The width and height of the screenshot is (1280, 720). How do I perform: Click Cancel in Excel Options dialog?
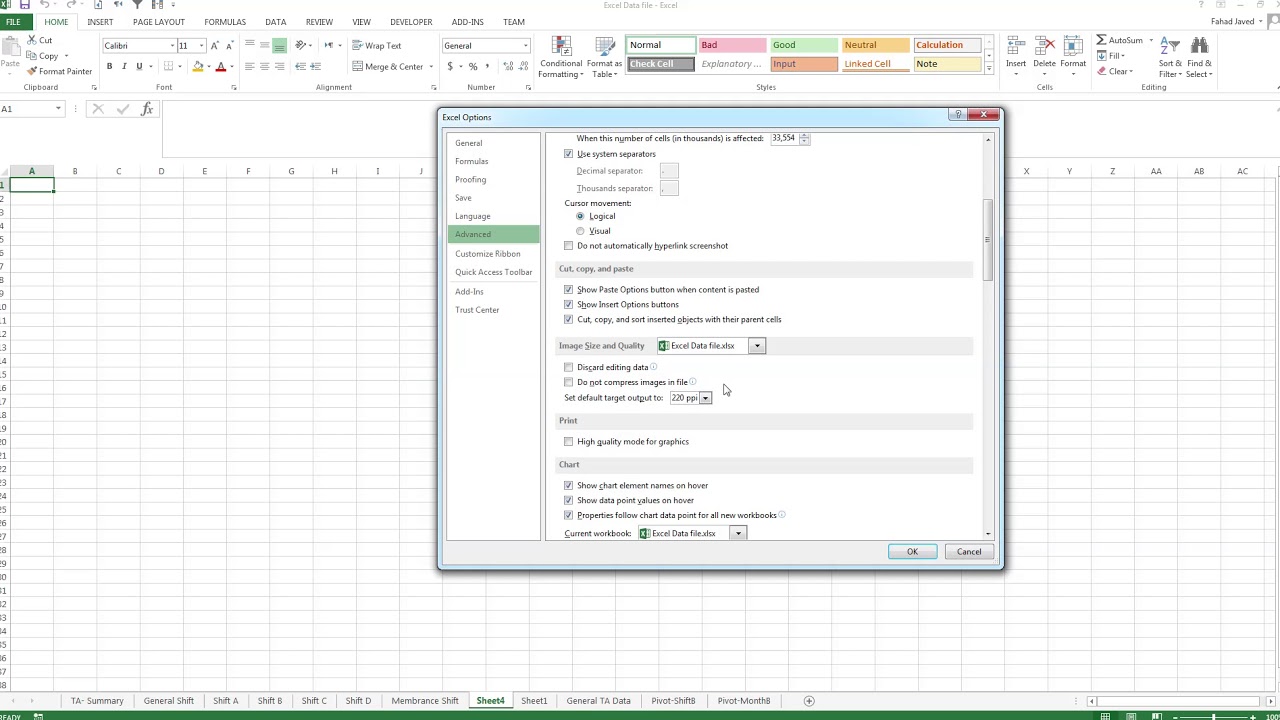pos(969,552)
